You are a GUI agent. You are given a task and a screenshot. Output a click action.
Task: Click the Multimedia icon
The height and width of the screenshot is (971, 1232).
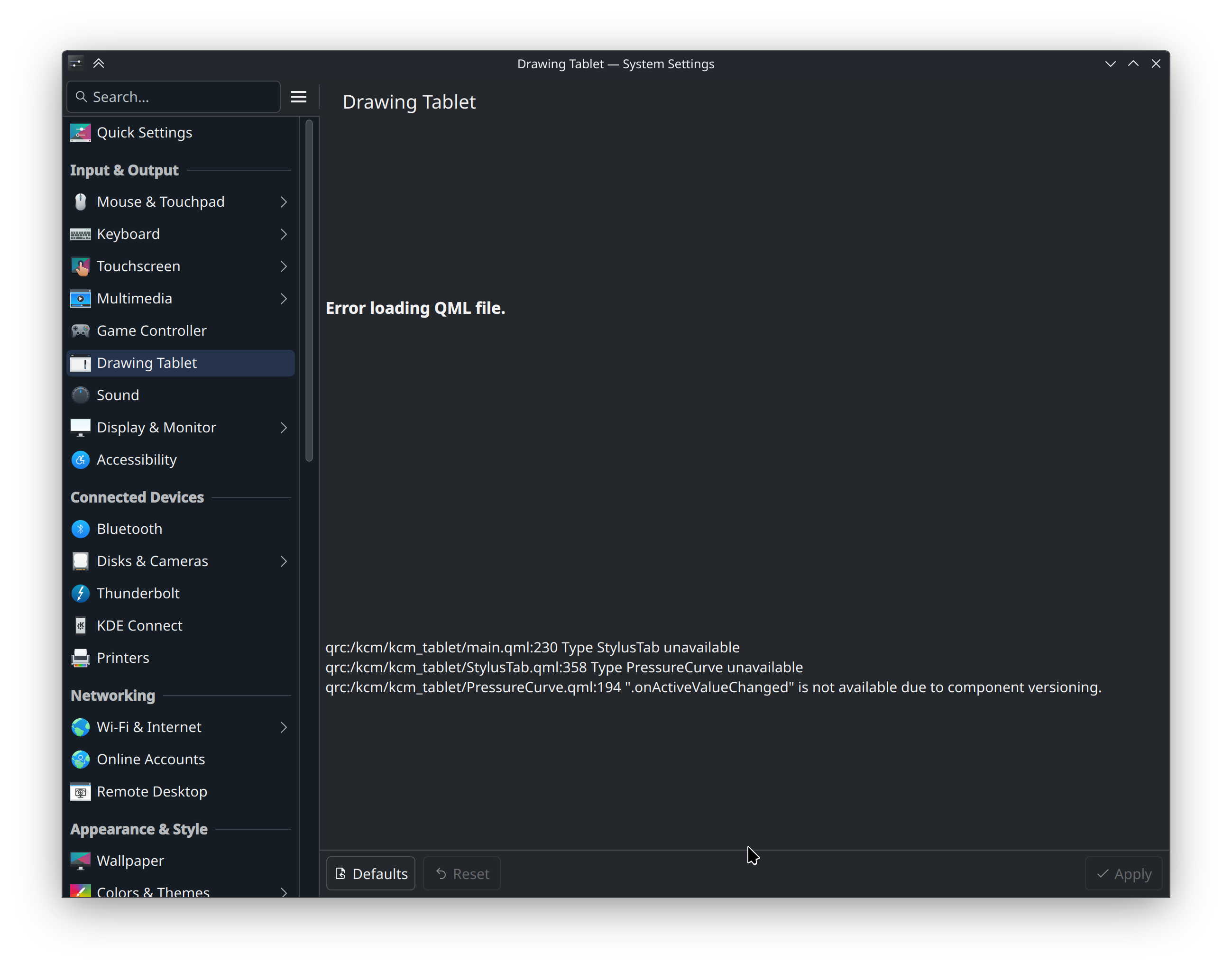(80, 299)
